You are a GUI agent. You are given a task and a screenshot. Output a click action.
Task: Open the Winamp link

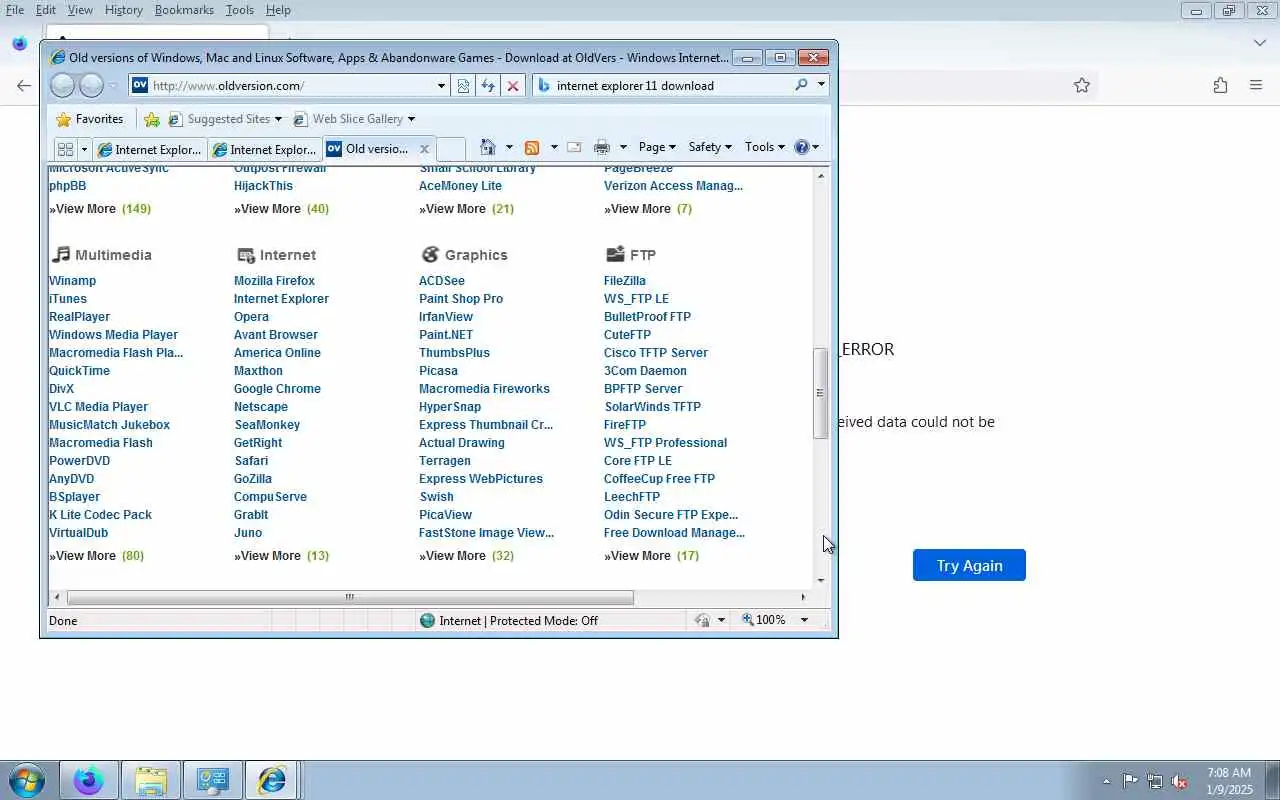72,281
